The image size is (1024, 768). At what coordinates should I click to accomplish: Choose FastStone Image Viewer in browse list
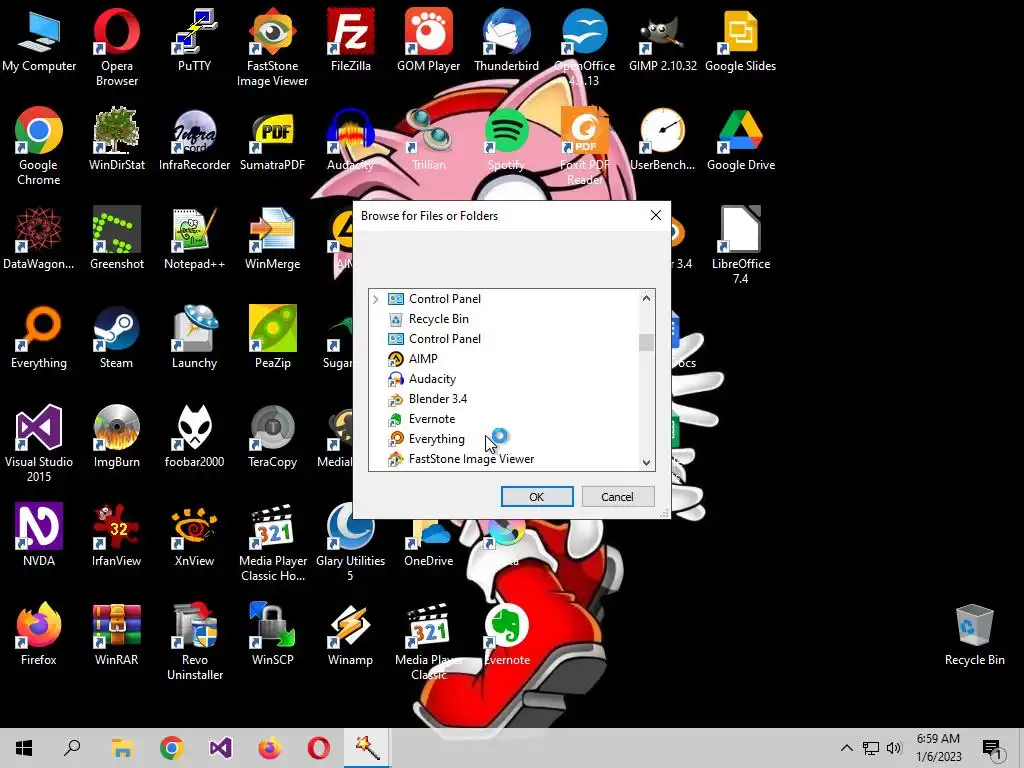471,459
